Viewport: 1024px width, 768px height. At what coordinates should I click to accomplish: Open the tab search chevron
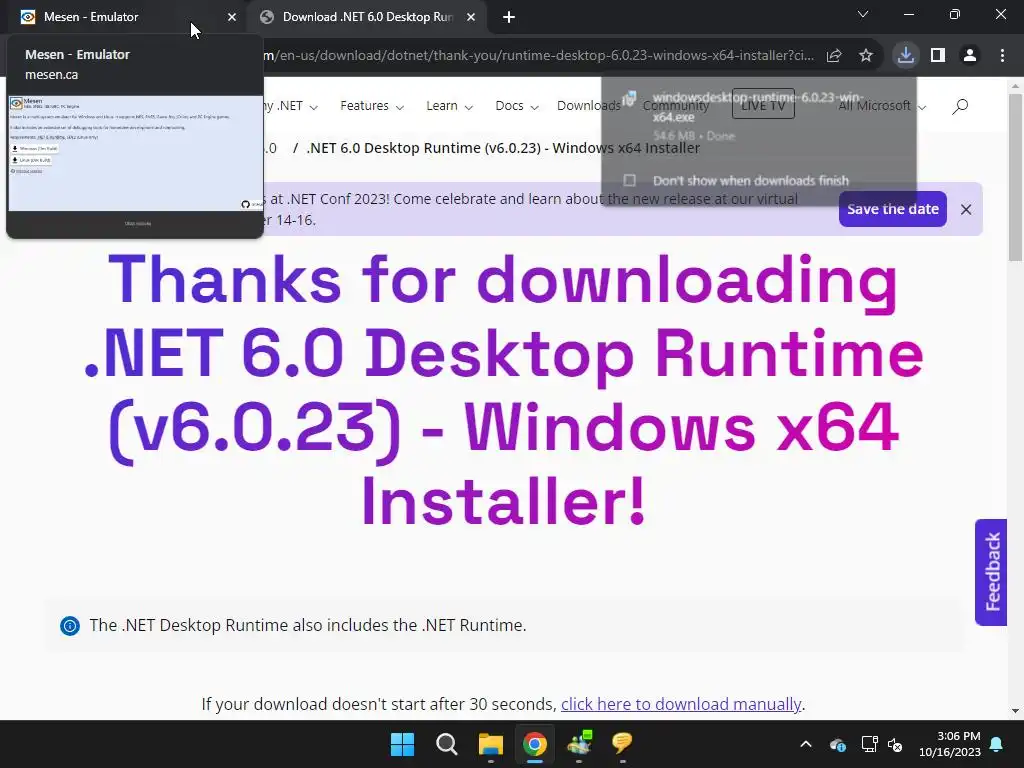click(863, 14)
